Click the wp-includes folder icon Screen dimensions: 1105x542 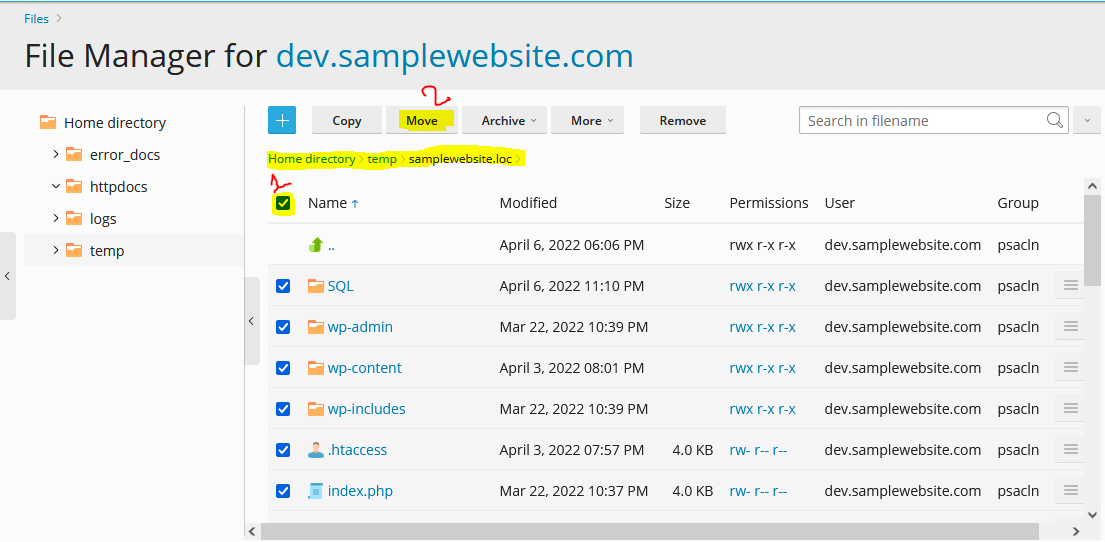click(316, 409)
